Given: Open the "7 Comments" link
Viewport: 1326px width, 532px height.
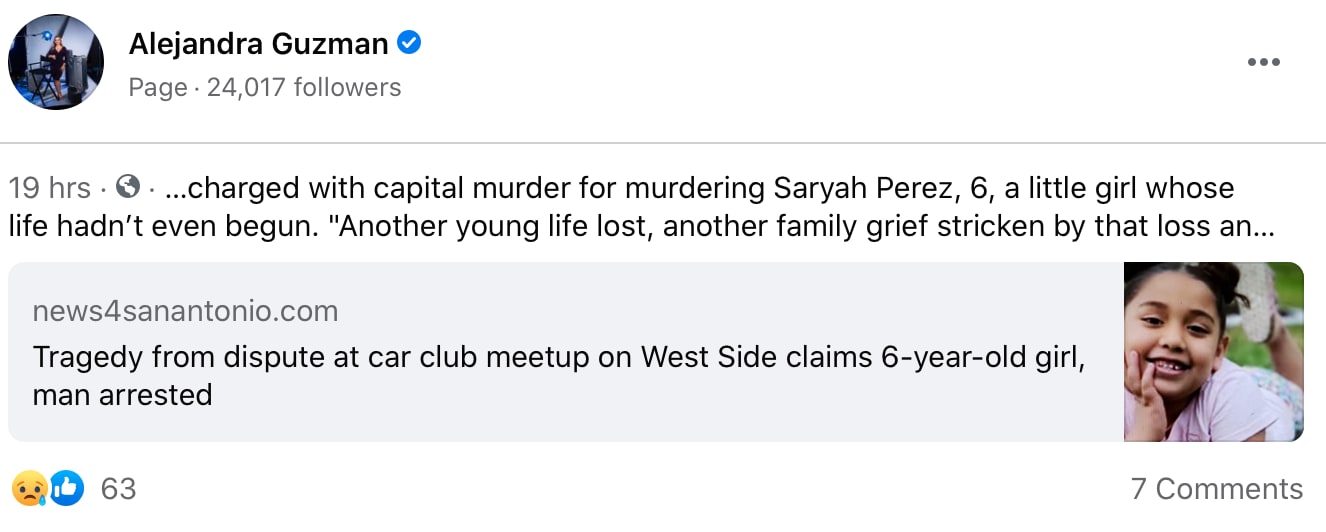Looking at the screenshot, I should 1216,489.
